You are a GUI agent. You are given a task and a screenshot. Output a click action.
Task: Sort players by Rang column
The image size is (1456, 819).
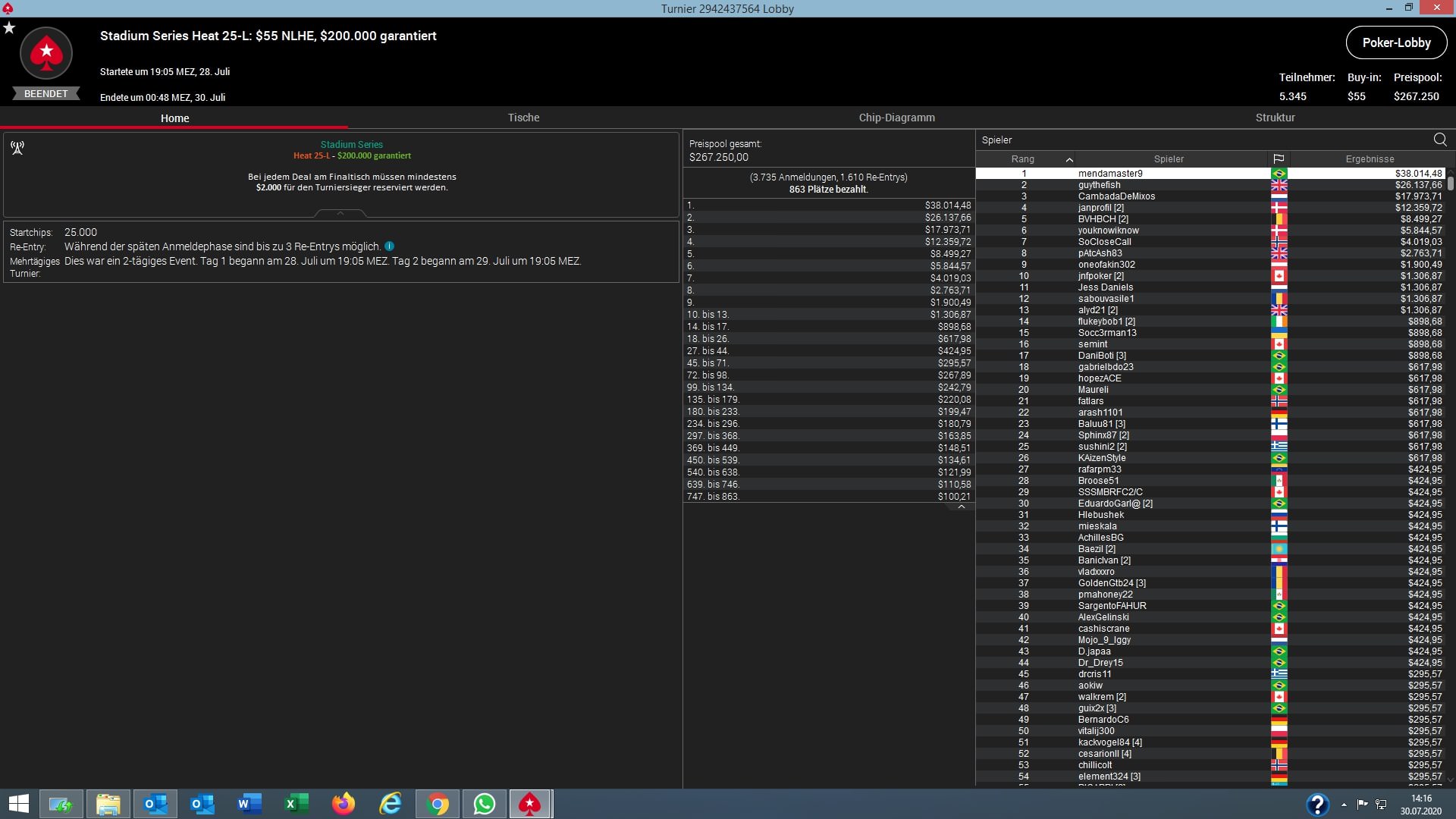(x=1023, y=159)
